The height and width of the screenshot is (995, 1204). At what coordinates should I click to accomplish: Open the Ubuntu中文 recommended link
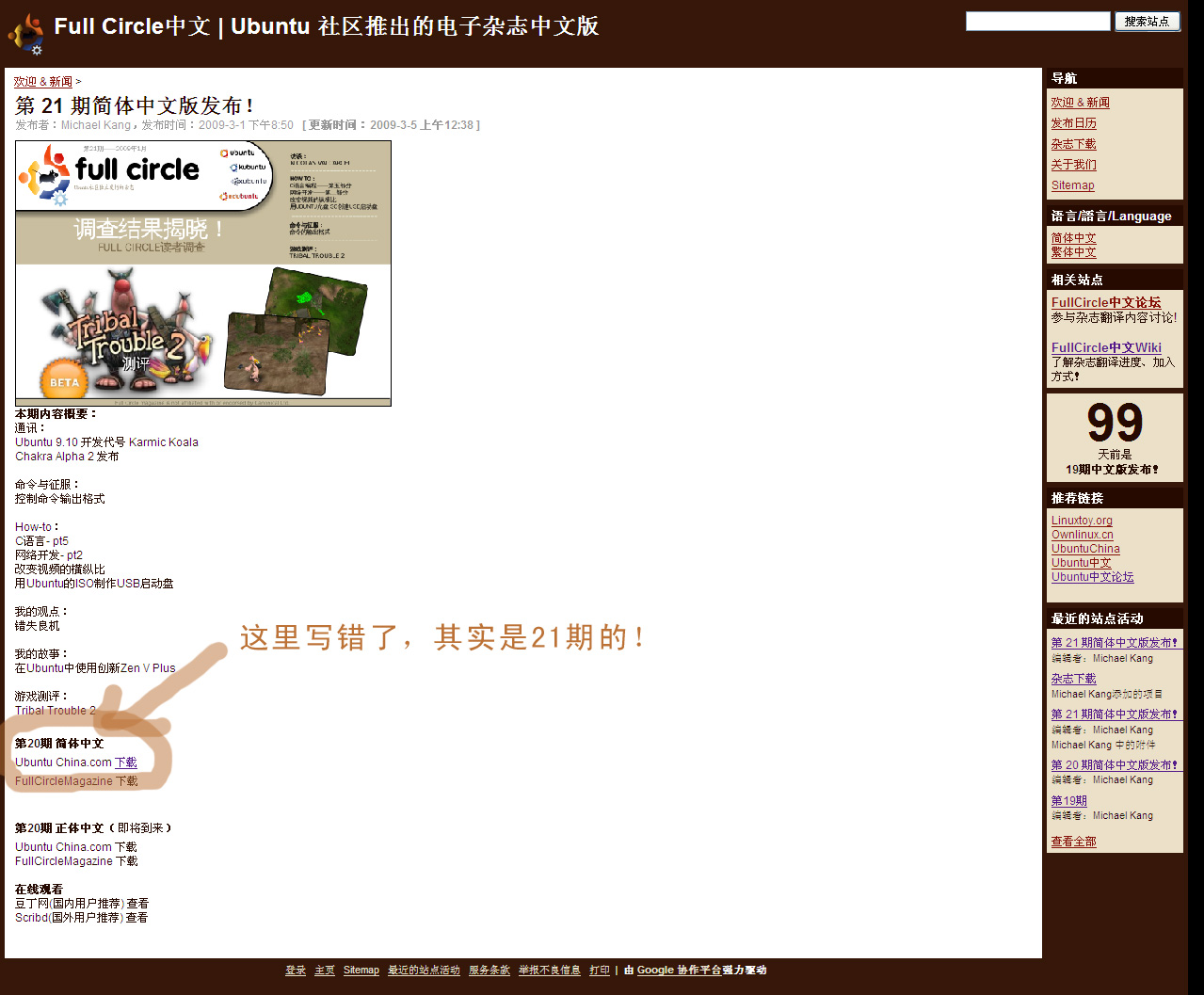pos(1082,563)
